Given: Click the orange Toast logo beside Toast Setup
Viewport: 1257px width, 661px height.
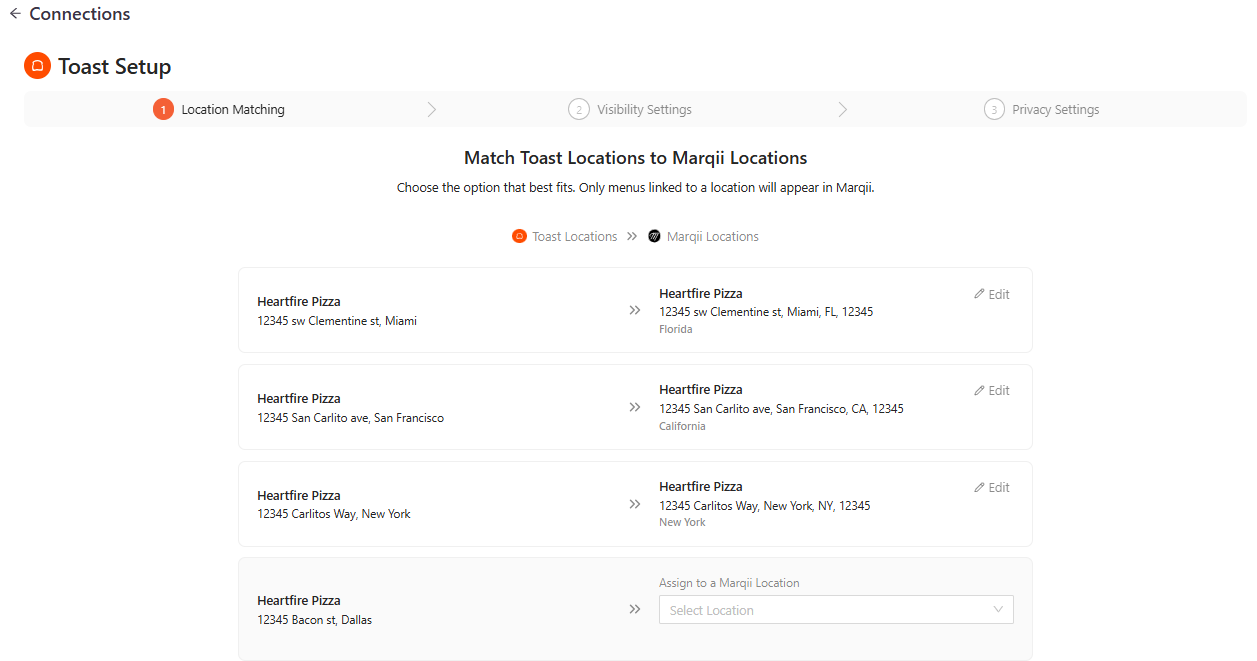Looking at the screenshot, I should [37, 66].
